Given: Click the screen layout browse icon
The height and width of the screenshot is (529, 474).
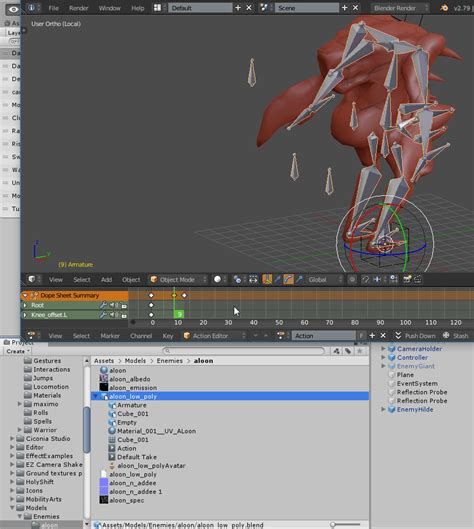Looking at the screenshot, I should (157, 8).
